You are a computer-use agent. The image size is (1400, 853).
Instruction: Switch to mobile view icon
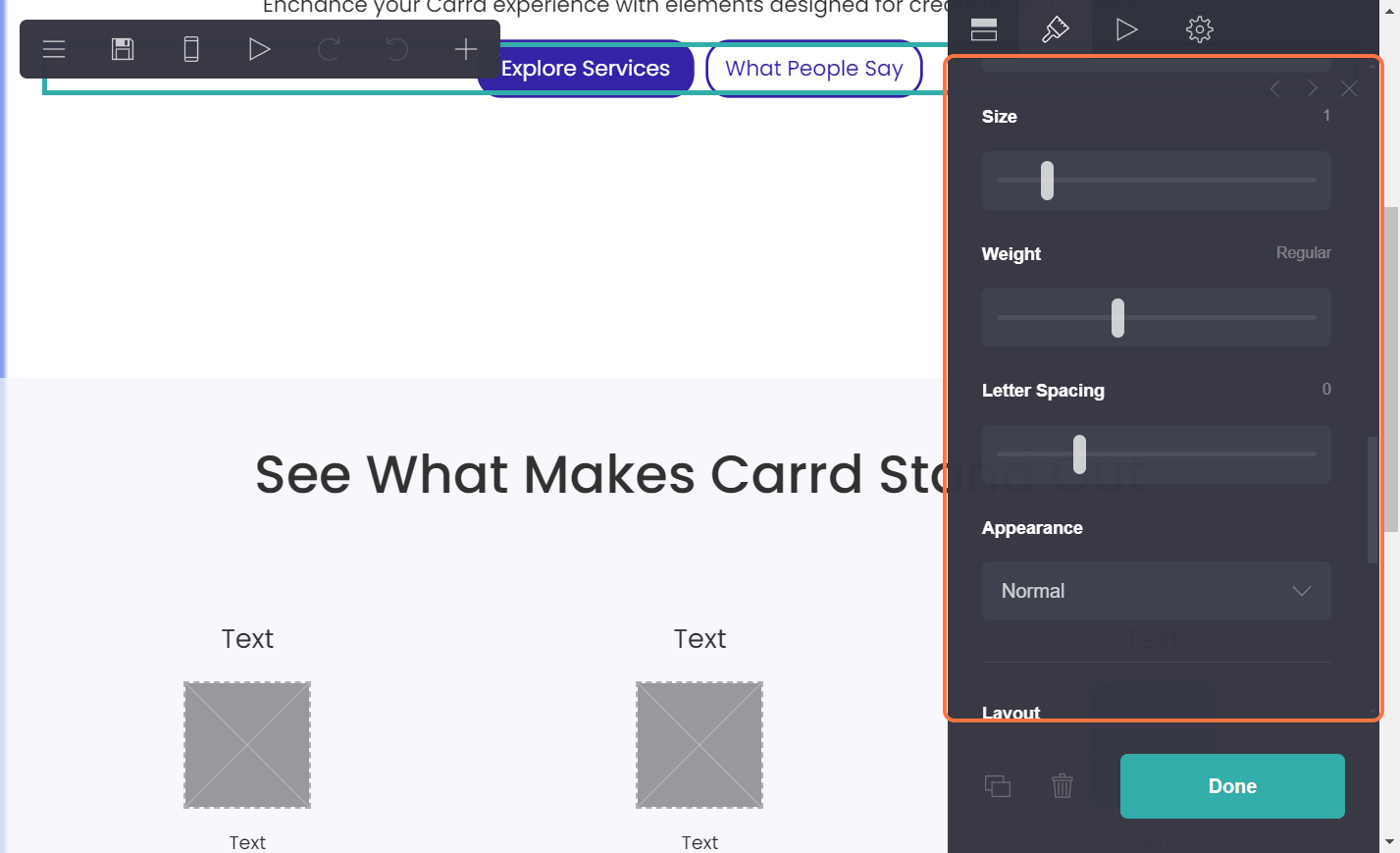(191, 49)
